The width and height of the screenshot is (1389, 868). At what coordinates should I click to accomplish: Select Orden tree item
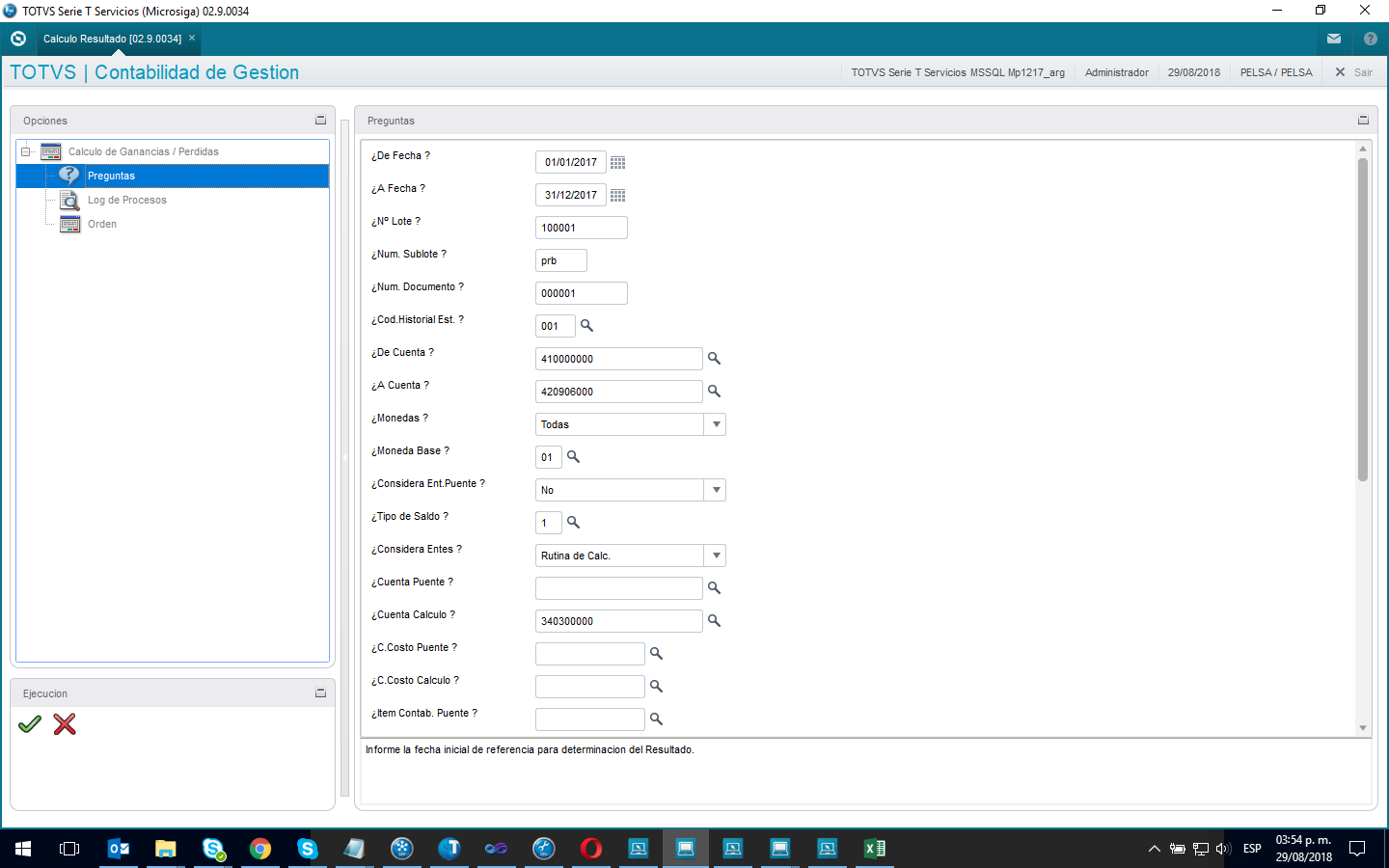pos(102,225)
